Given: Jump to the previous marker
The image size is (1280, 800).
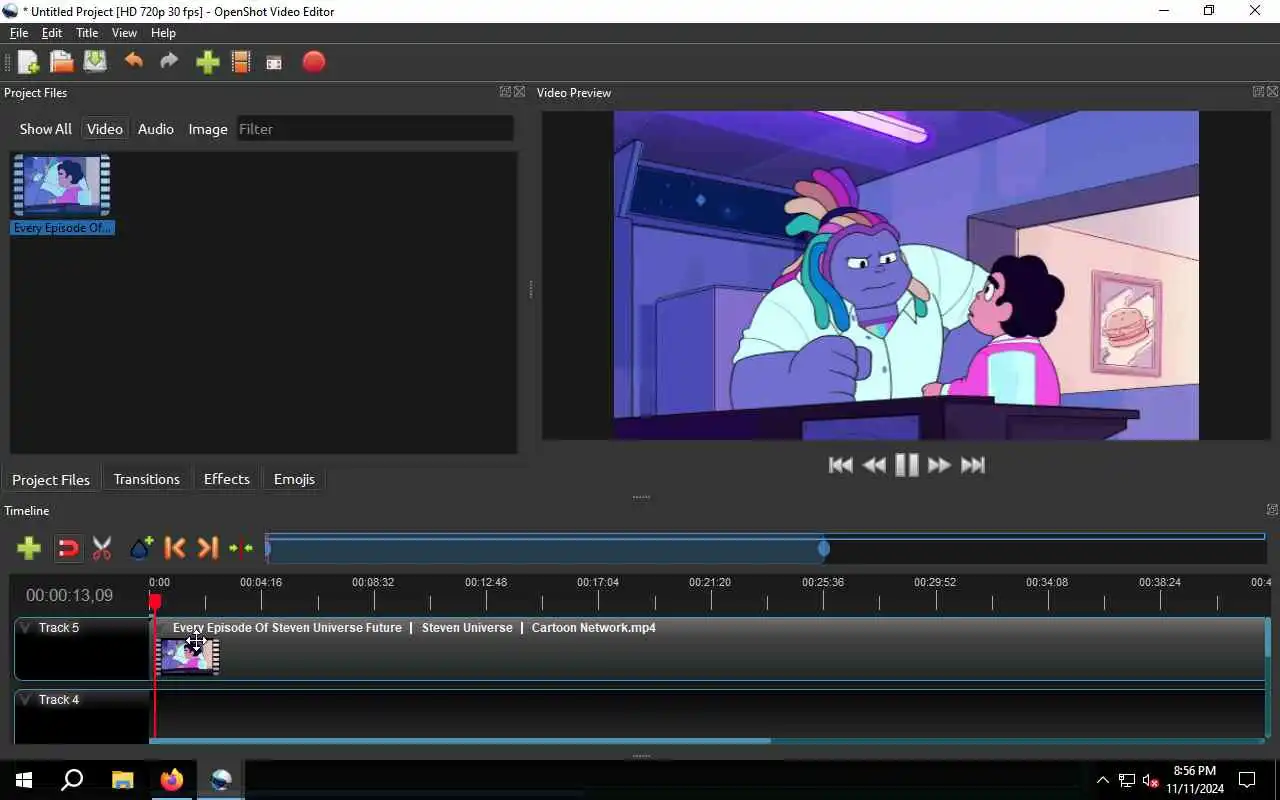Looking at the screenshot, I should click(x=175, y=548).
